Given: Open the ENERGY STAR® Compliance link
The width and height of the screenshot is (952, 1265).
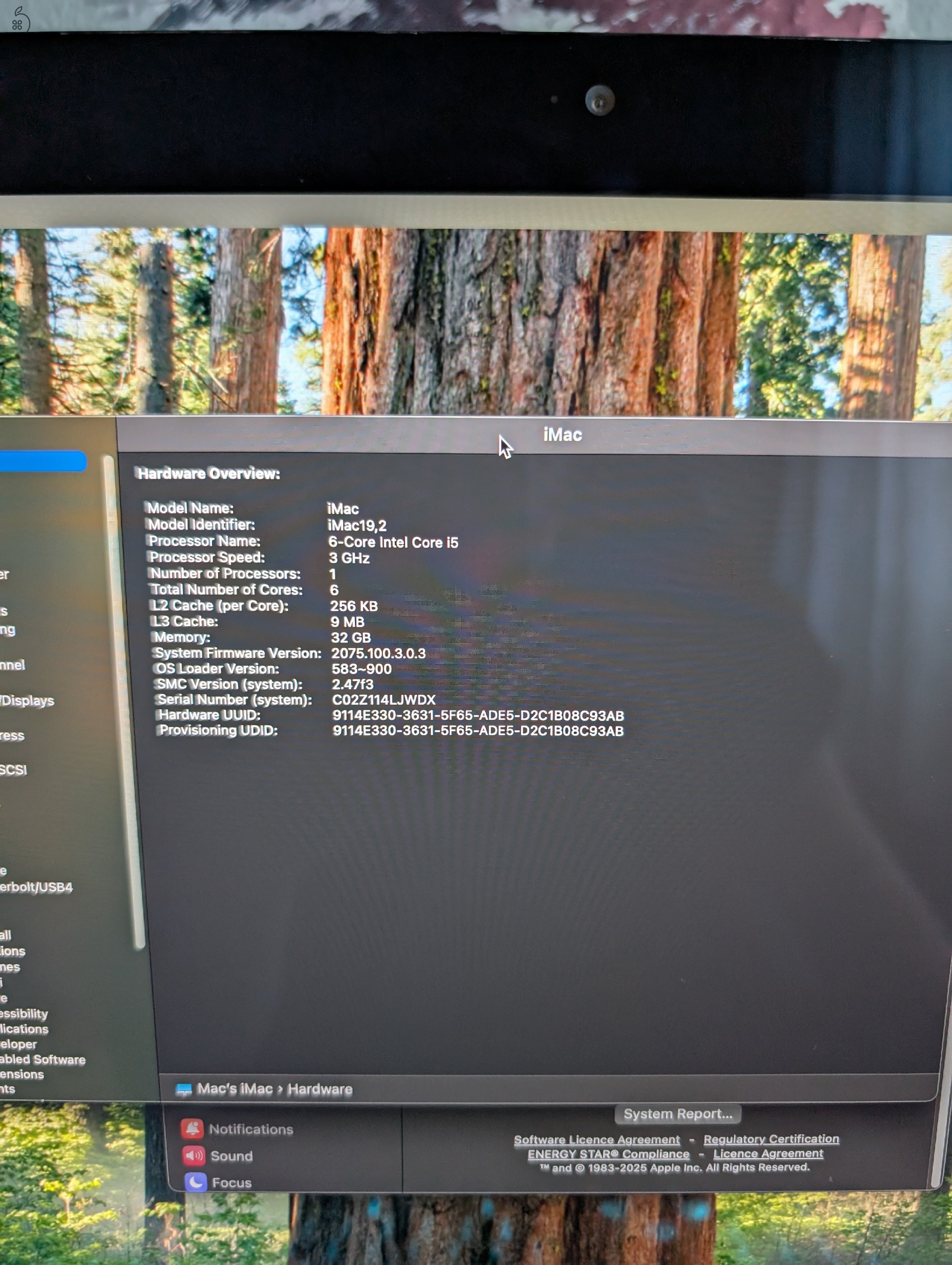Looking at the screenshot, I should [608, 1154].
